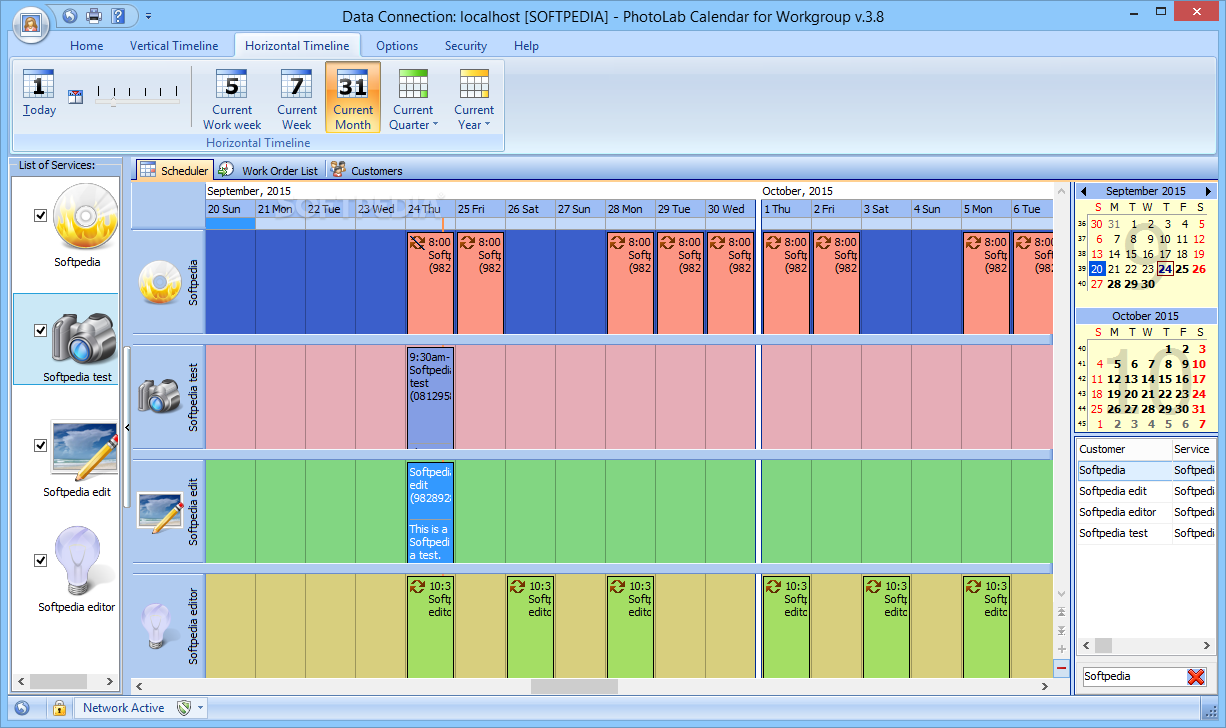Collapse the services panel splitter arrow
This screenshot has width=1226, height=728.
(x=127, y=427)
